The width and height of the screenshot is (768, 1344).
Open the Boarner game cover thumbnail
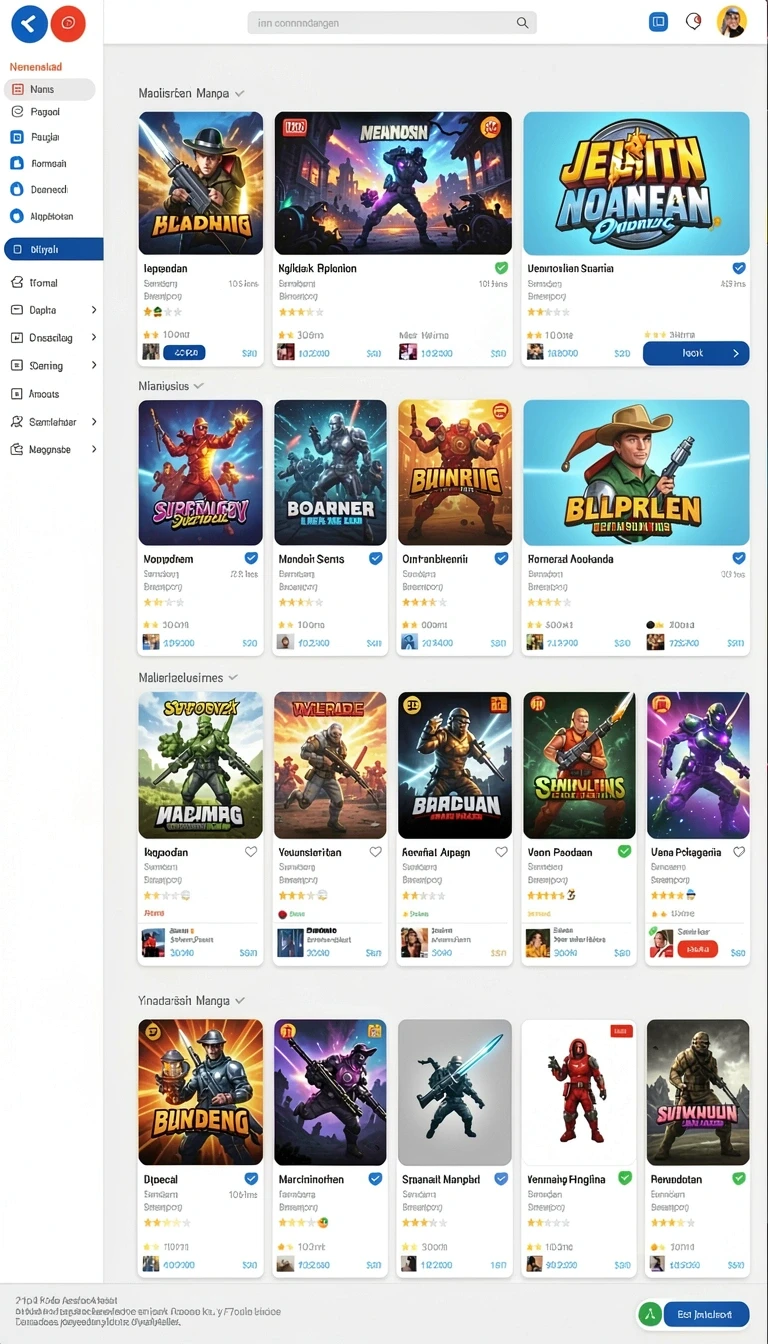pyautogui.click(x=330, y=472)
